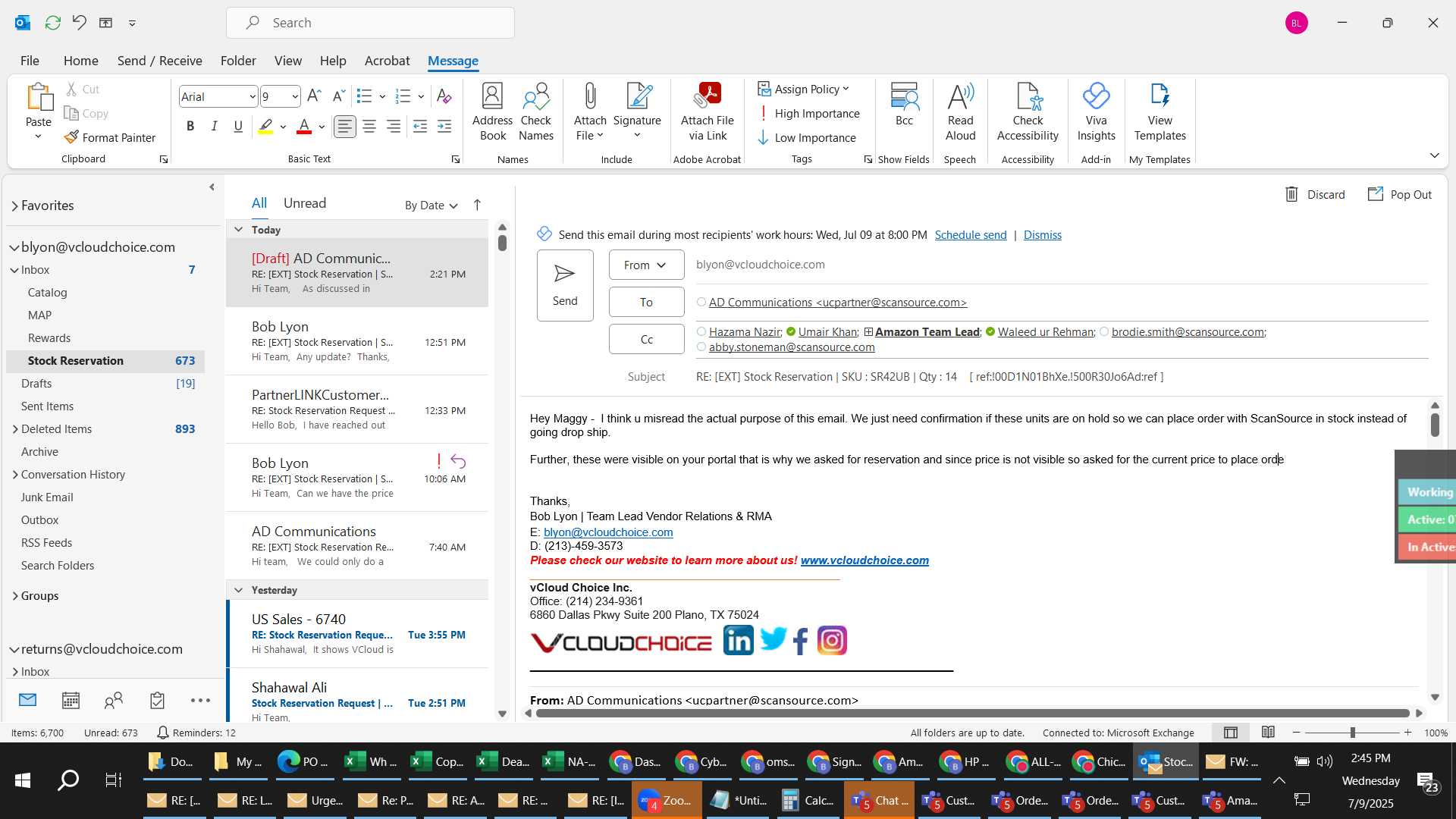Show Unread messages filter tab
The width and height of the screenshot is (1456, 819).
tap(305, 203)
